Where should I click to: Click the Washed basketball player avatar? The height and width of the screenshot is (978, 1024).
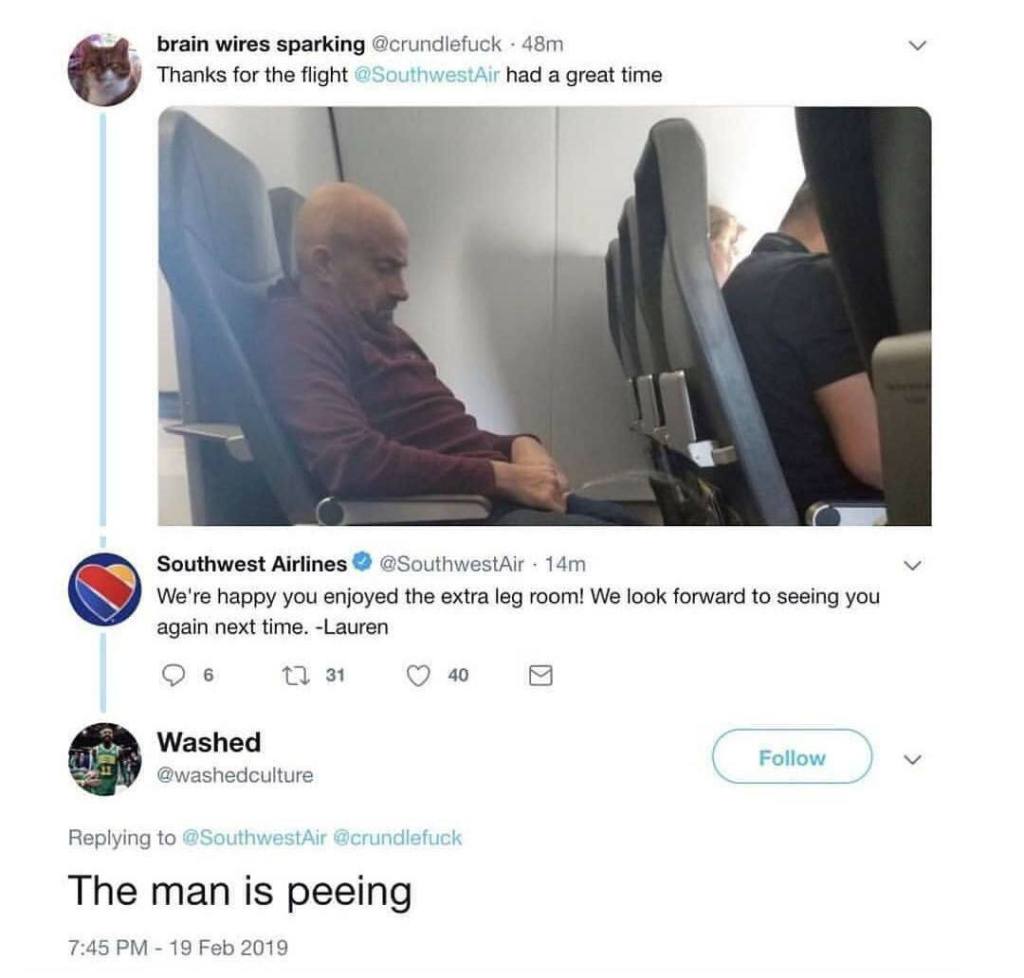coord(104,759)
